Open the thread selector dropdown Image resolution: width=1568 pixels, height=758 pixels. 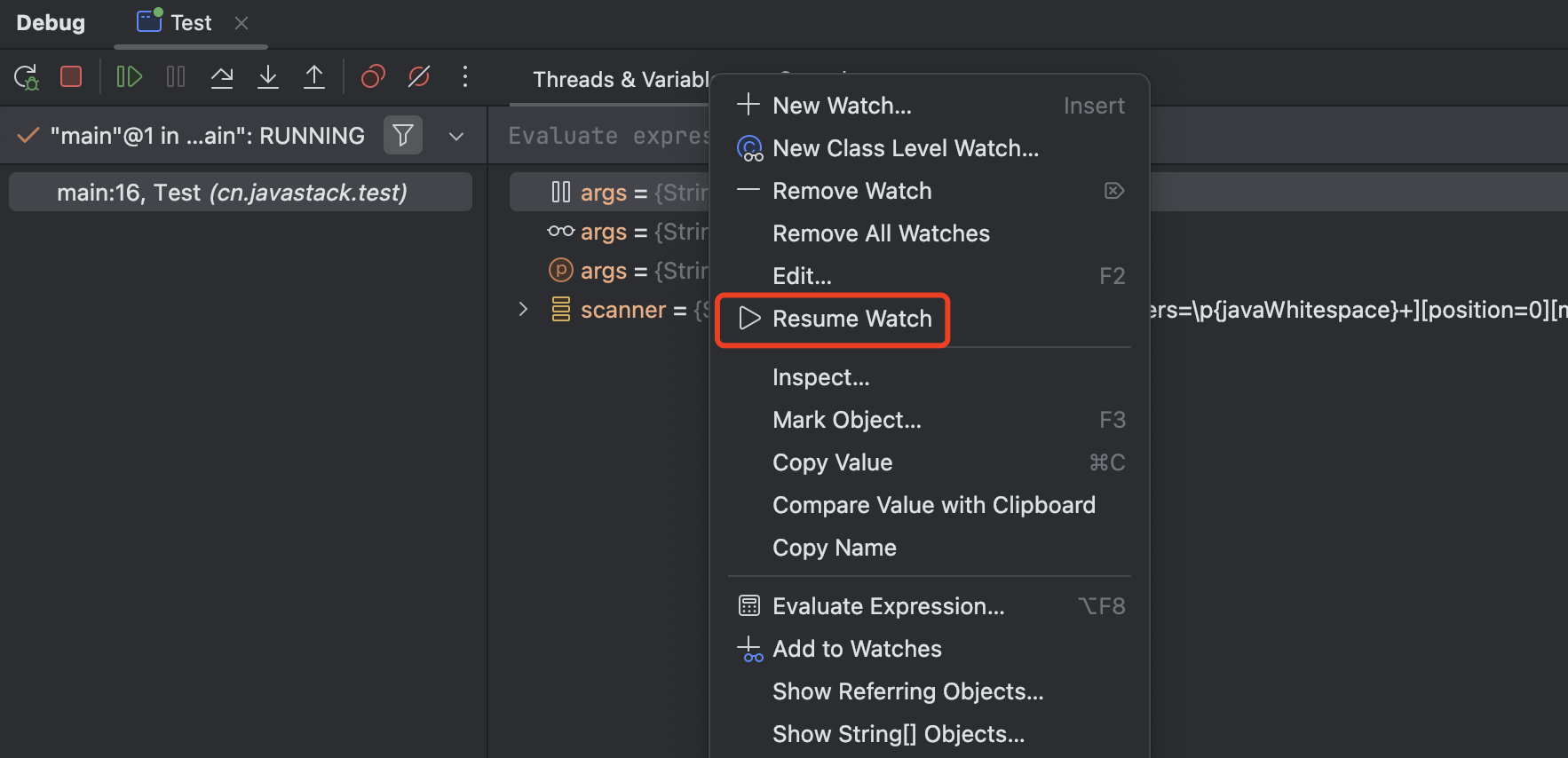456,137
